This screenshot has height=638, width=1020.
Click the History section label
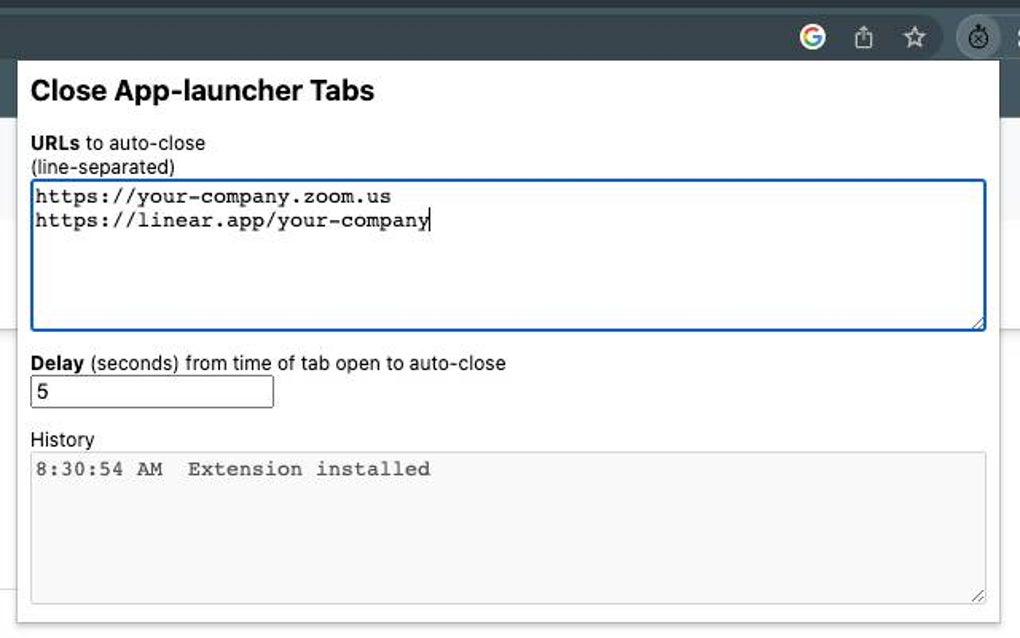coord(63,440)
